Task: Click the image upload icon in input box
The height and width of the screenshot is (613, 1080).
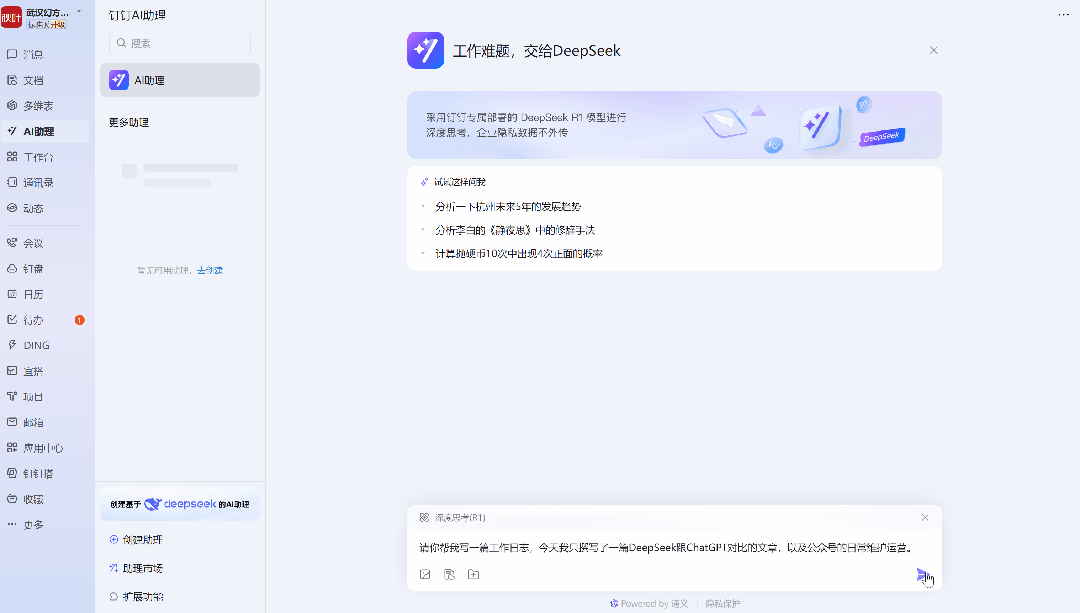Action: (425, 574)
